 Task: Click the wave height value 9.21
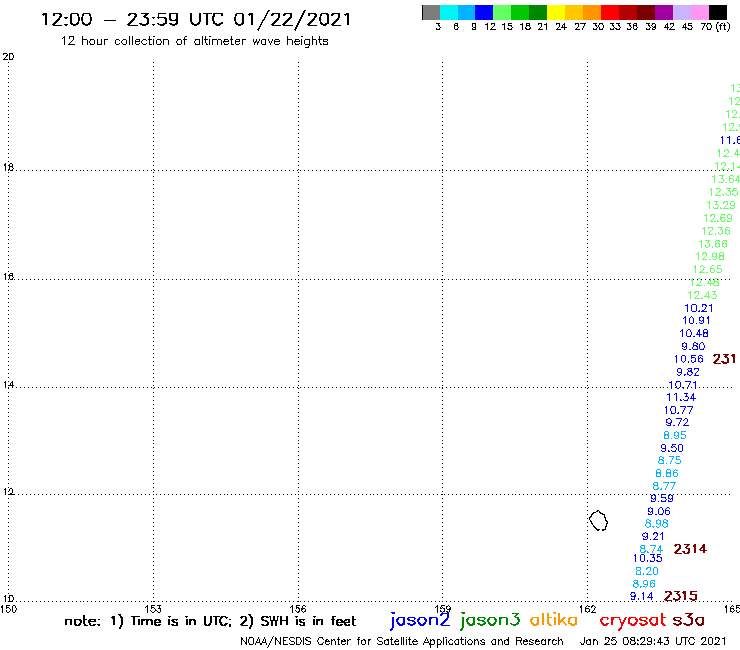[653, 537]
